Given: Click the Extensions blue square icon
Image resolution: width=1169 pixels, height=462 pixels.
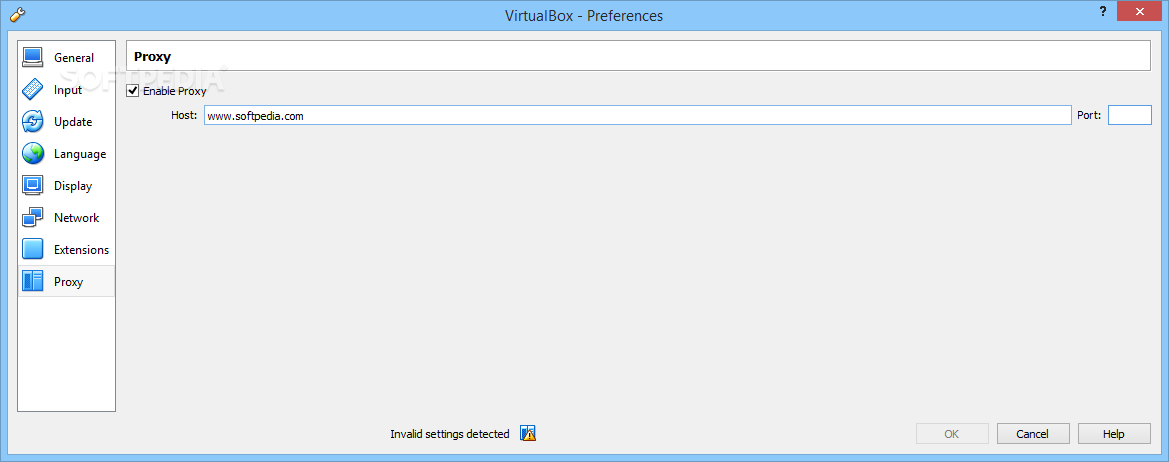Looking at the screenshot, I should coord(33,250).
